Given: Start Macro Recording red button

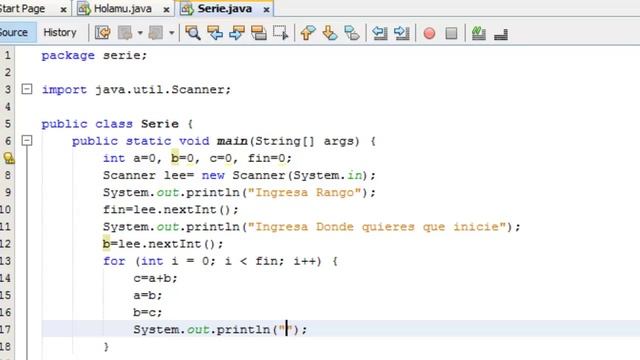Looking at the screenshot, I should (429, 33).
